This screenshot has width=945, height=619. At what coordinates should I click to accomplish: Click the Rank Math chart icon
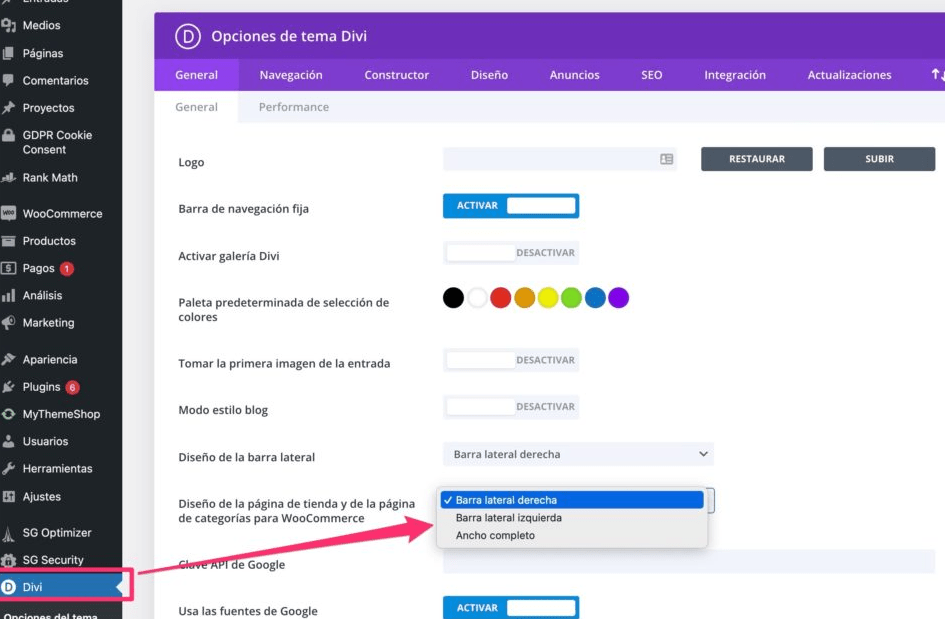(x=8, y=178)
